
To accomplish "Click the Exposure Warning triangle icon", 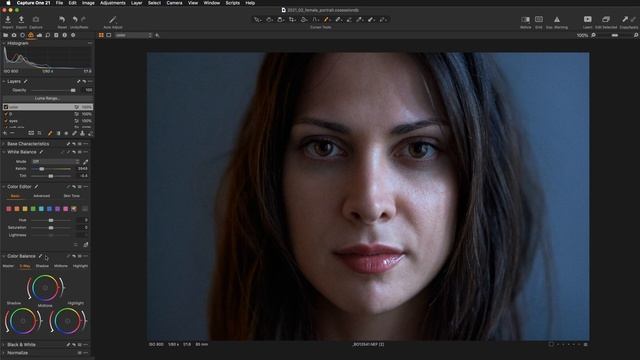I will (x=557, y=20).
